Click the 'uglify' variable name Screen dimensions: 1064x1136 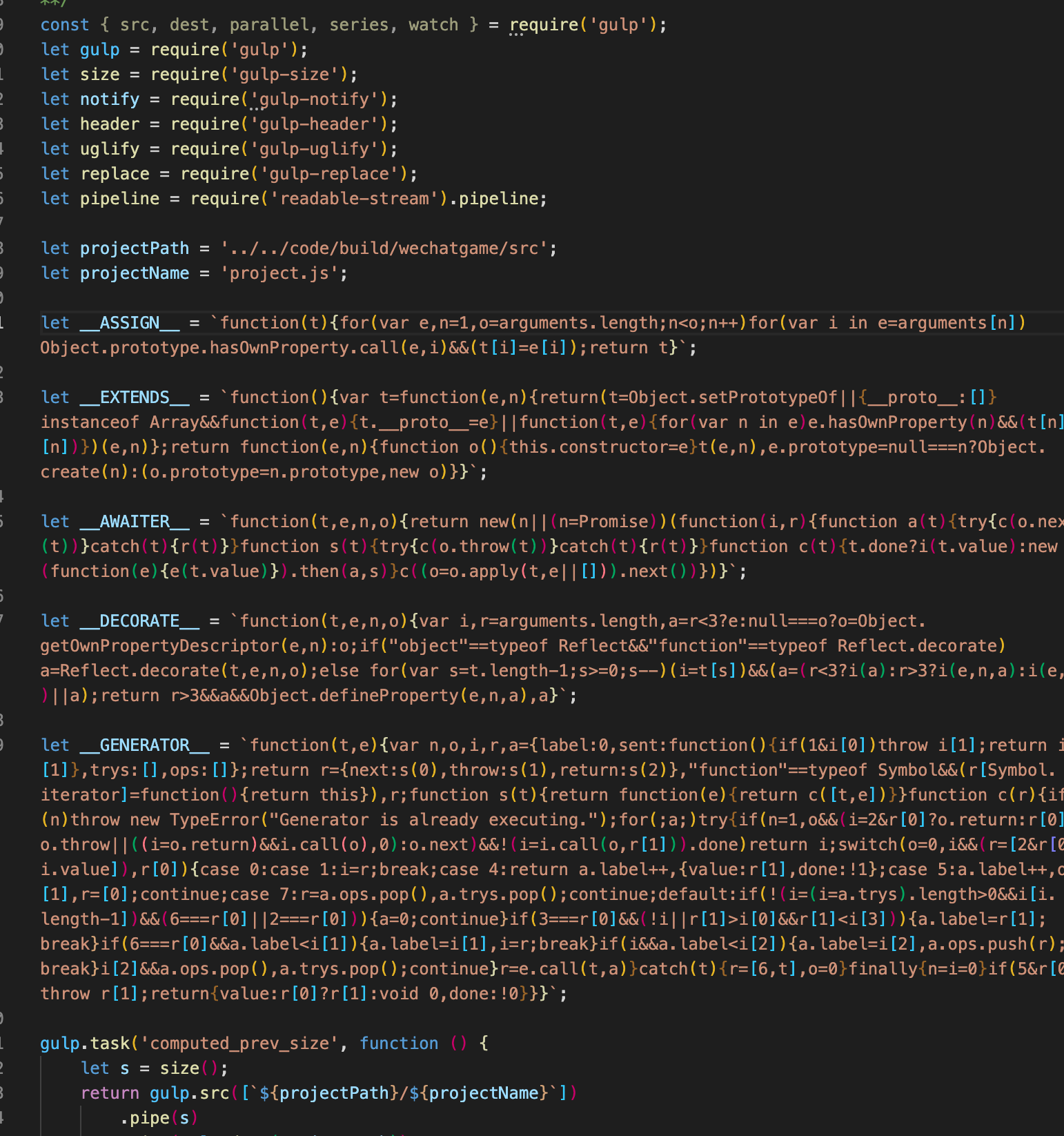[110, 149]
